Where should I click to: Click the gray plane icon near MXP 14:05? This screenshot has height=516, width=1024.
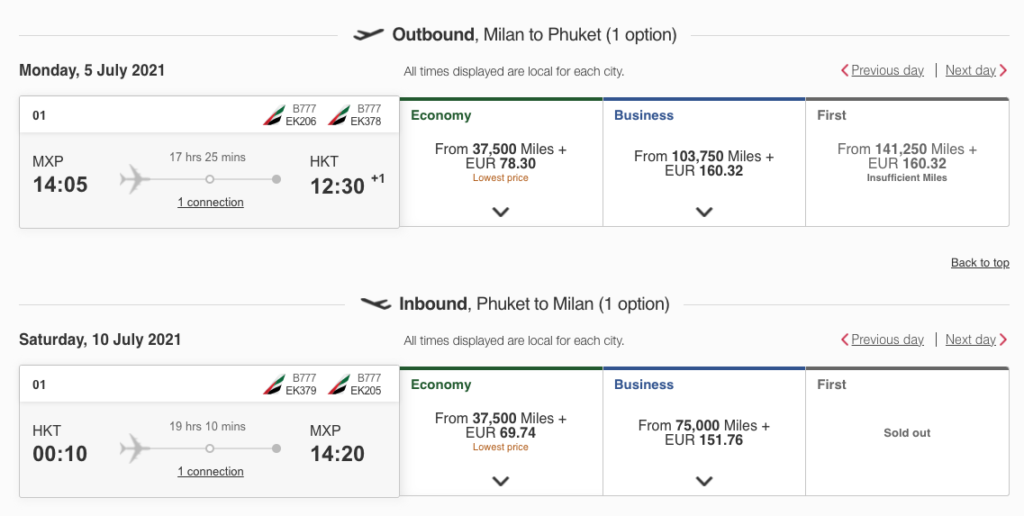point(135,179)
